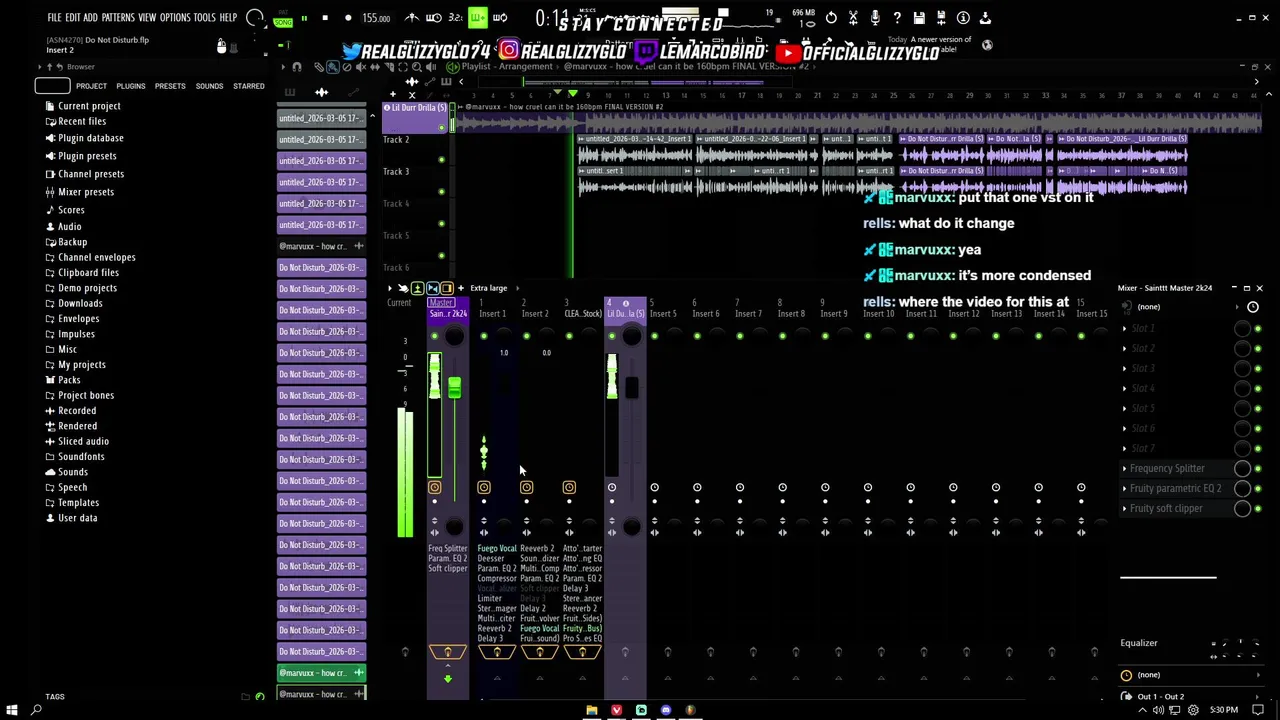The height and width of the screenshot is (720, 1280).
Task: Open the OPTIONS menu
Action: (x=175, y=18)
